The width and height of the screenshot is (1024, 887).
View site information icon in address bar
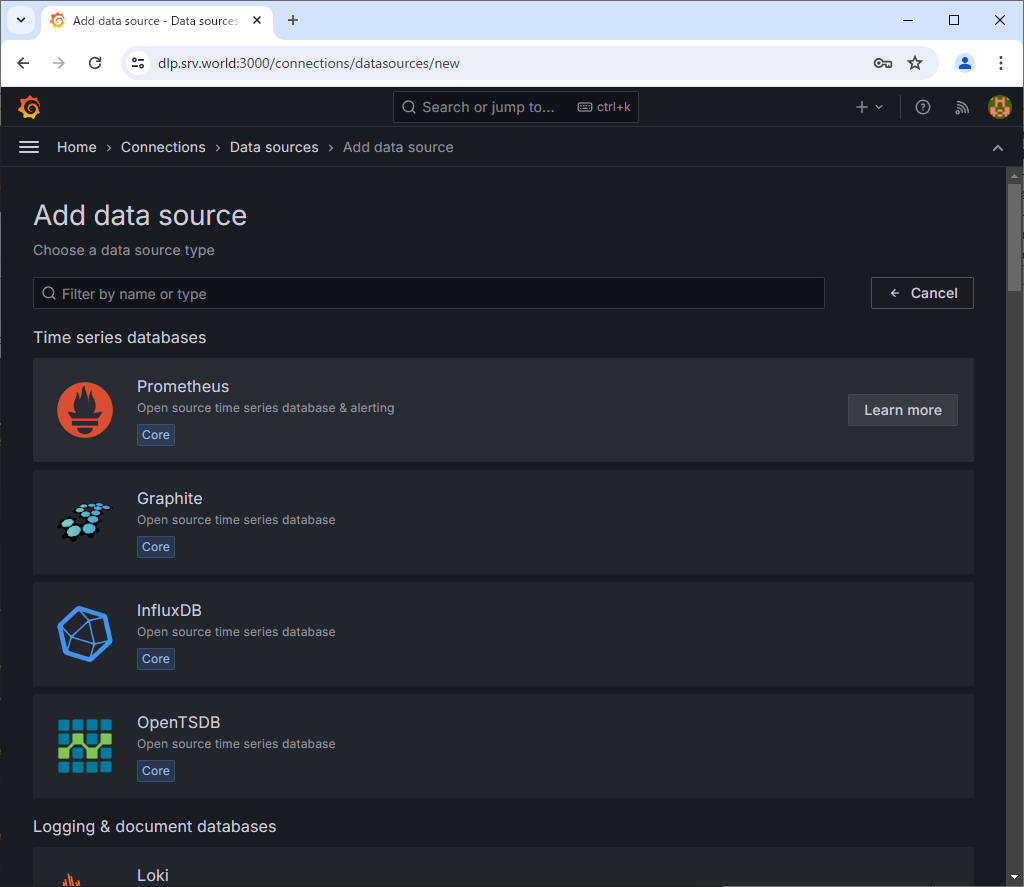coord(138,63)
